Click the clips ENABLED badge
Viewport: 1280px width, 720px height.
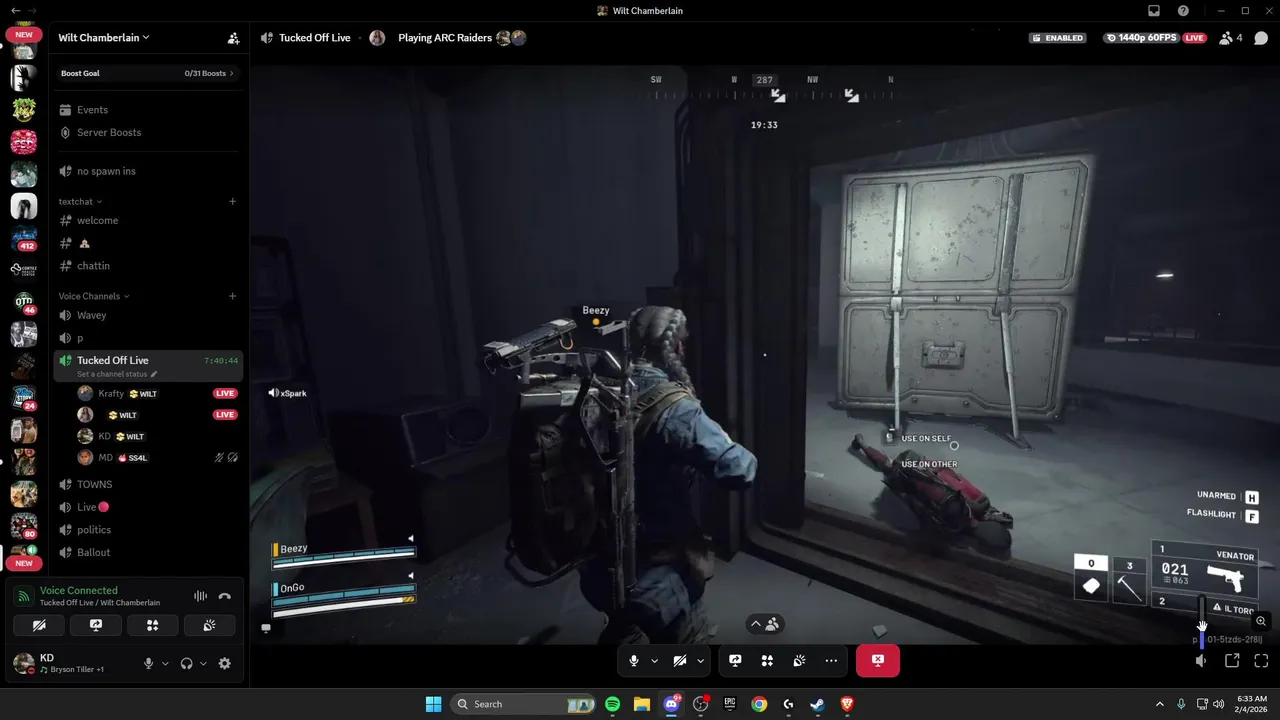(1058, 38)
